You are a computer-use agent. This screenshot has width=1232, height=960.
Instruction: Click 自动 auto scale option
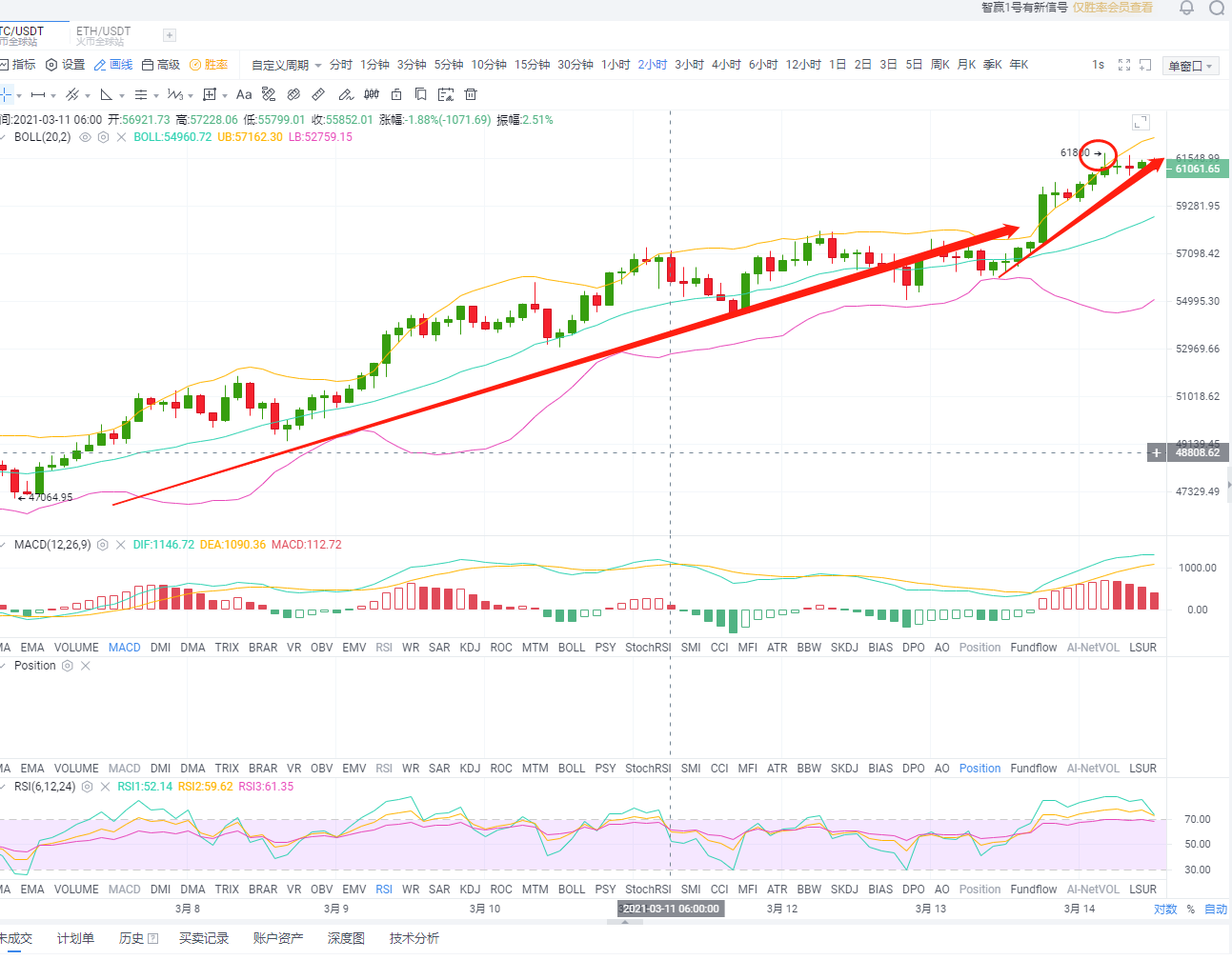click(1216, 910)
